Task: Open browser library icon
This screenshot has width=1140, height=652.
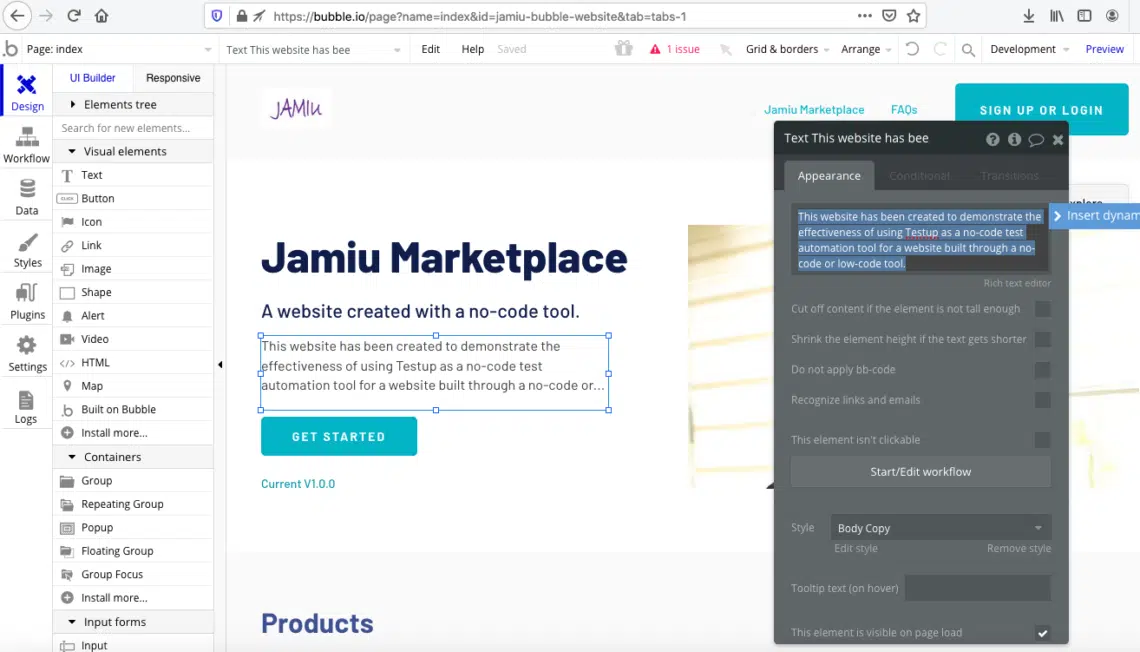Action: (1056, 16)
